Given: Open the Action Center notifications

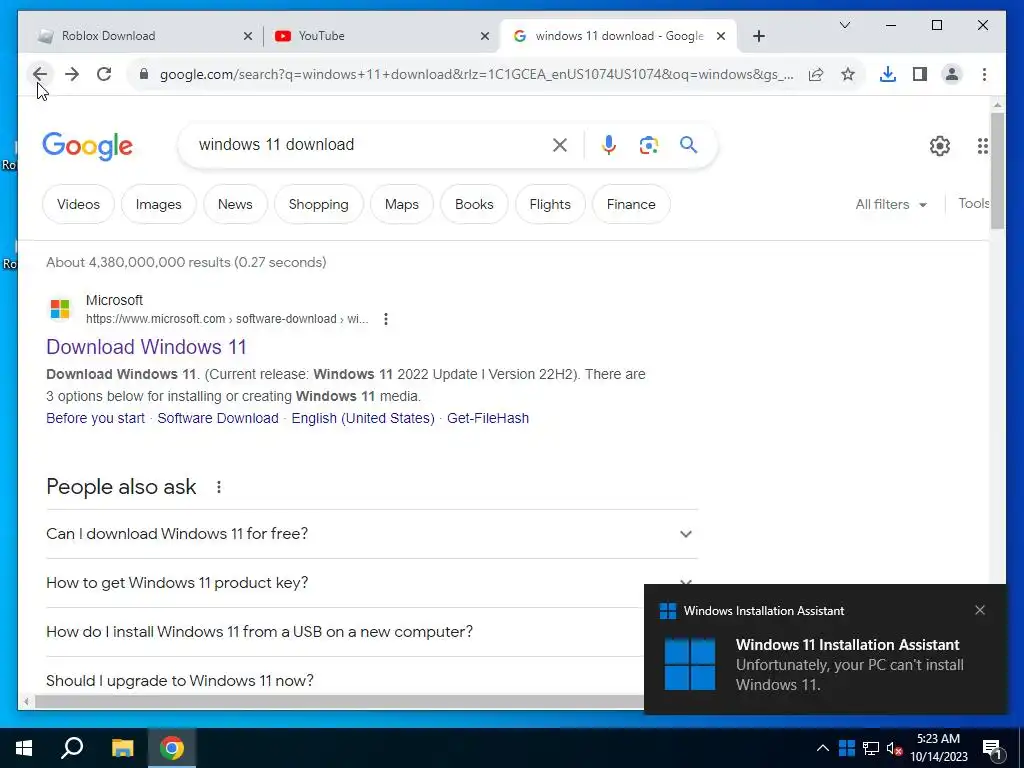Looking at the screenshot, I should 993,748.
